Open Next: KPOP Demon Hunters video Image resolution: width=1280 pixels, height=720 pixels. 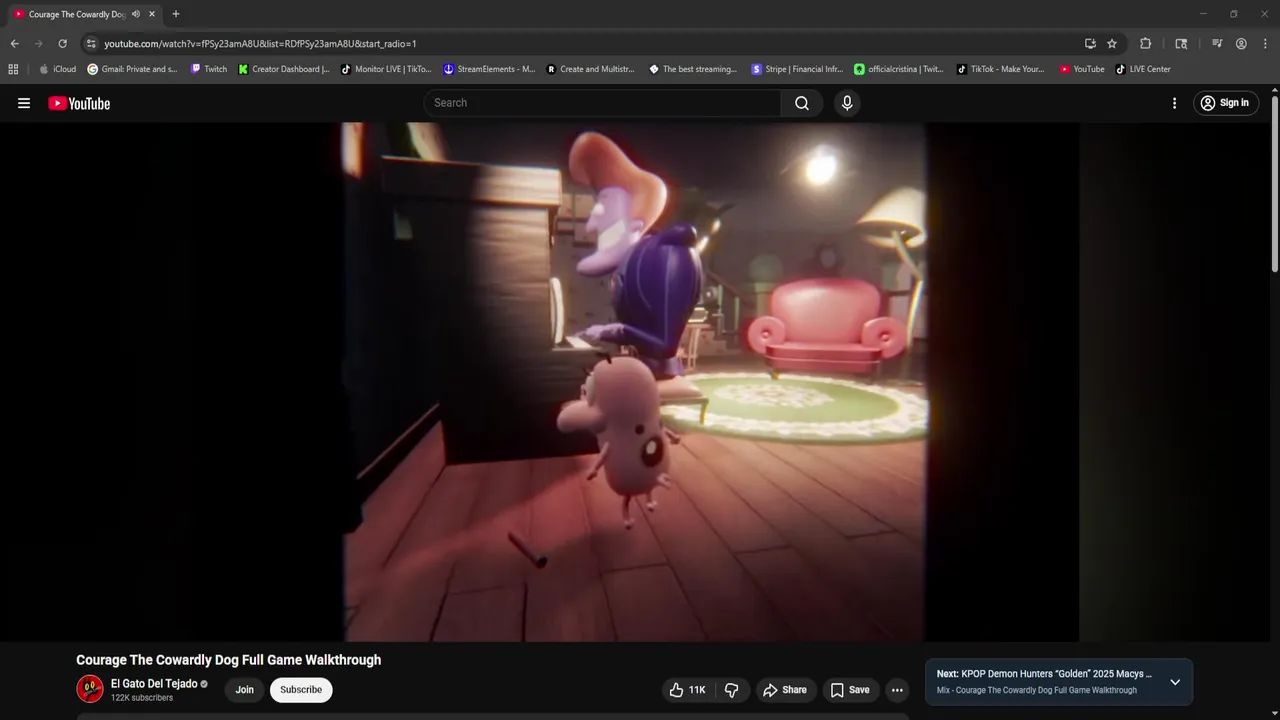coord(1044,674)
